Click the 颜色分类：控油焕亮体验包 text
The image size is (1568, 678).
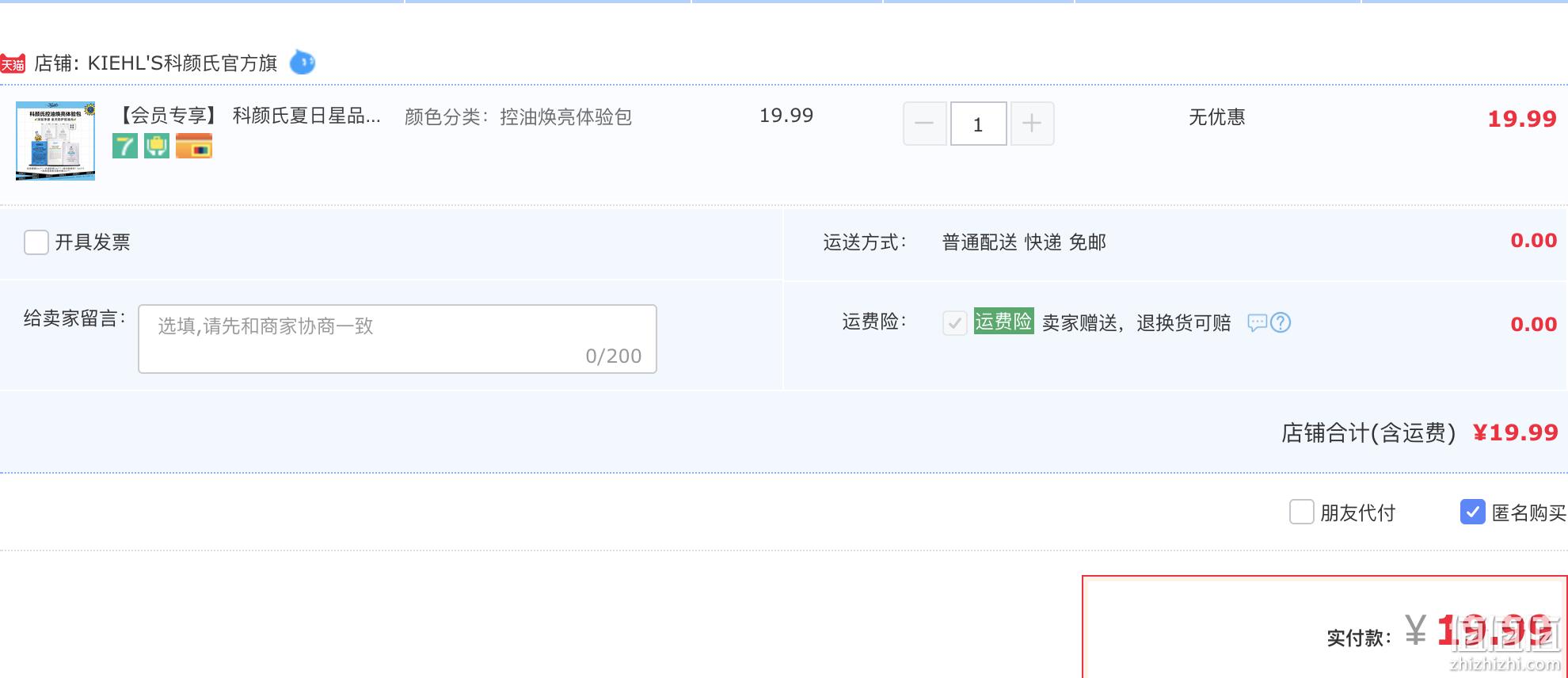[519, 117]
